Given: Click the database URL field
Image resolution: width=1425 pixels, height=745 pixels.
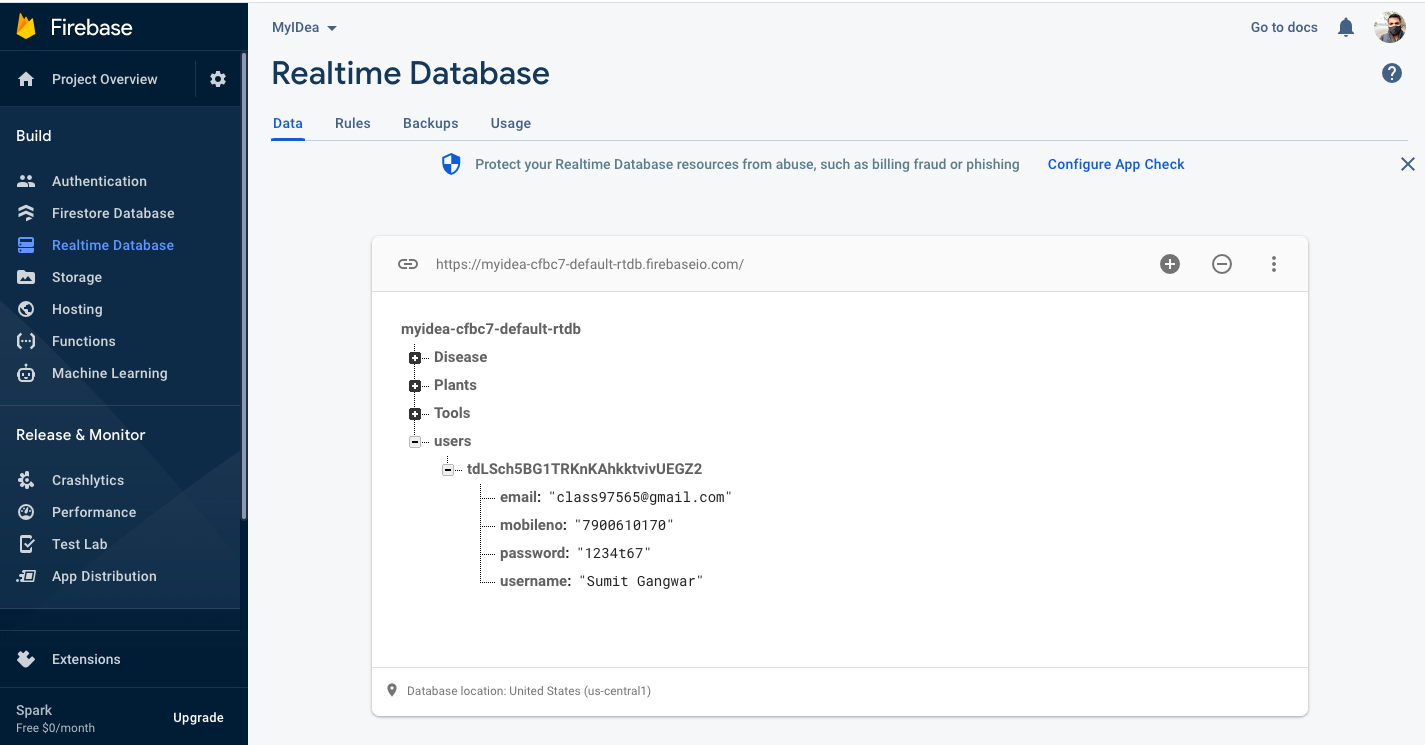Looking at the screenshot, I should [x=590, y=264].
